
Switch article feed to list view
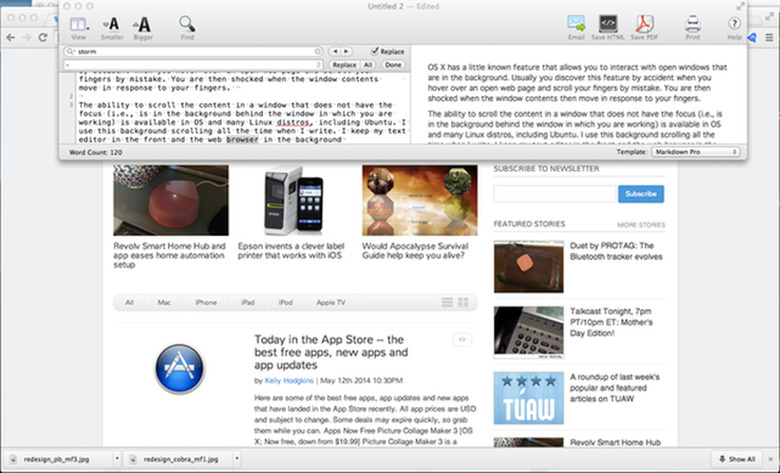tap(445, 302)
